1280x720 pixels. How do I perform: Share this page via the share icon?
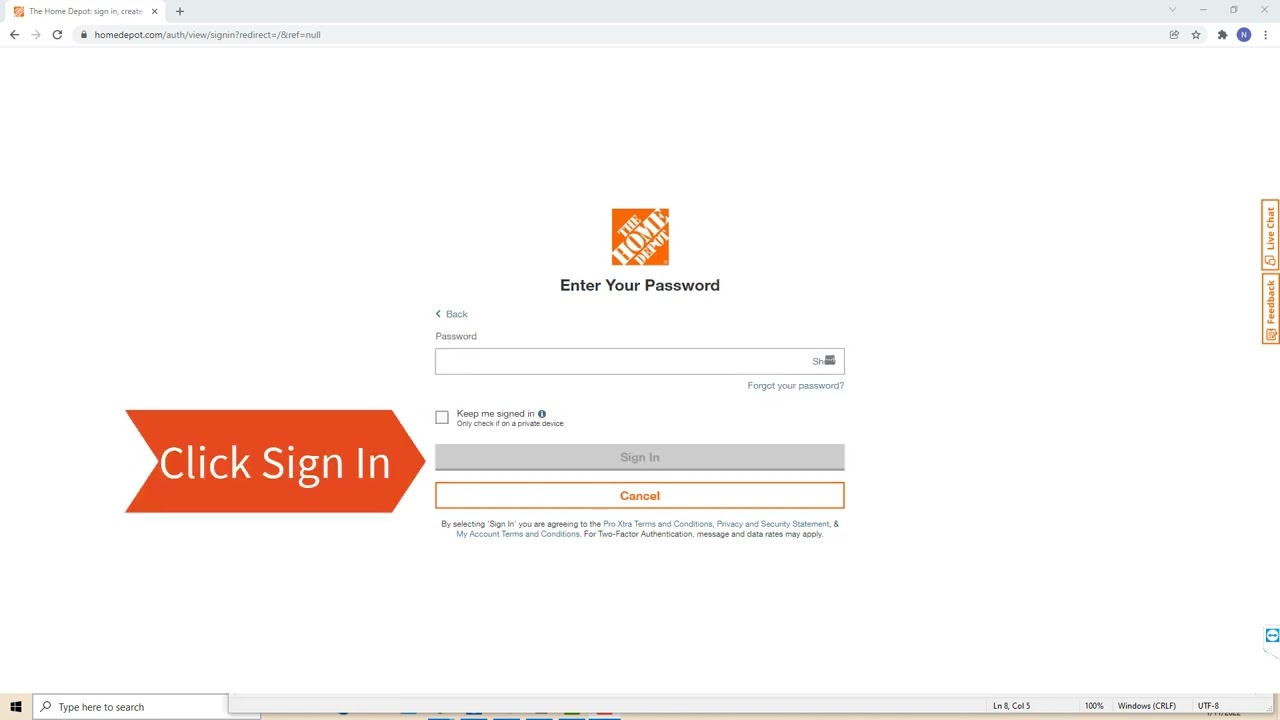click(x=1174, y=35)
